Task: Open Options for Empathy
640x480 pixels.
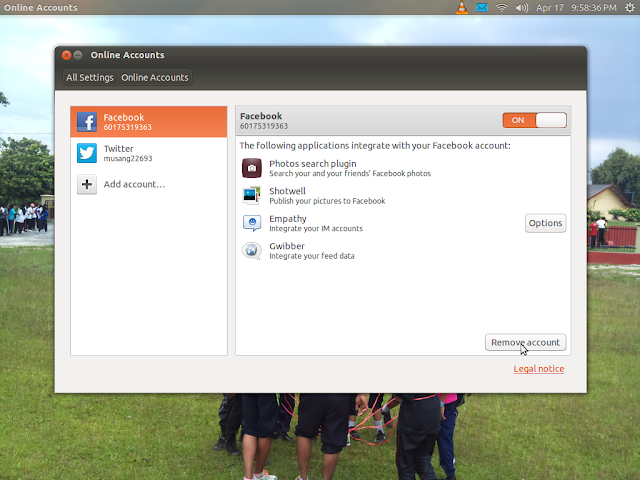Action: tap(545, 223)
